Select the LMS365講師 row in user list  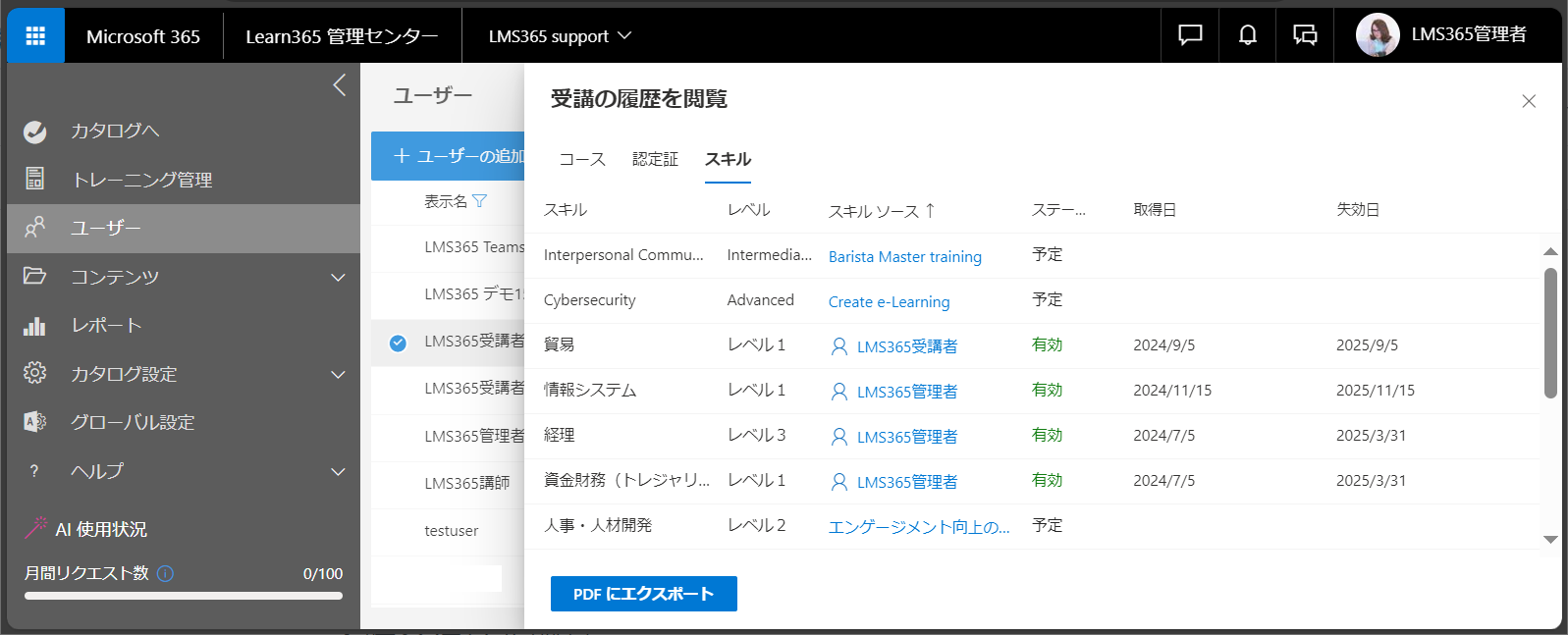pyautogui.click(x=448, y=484)
